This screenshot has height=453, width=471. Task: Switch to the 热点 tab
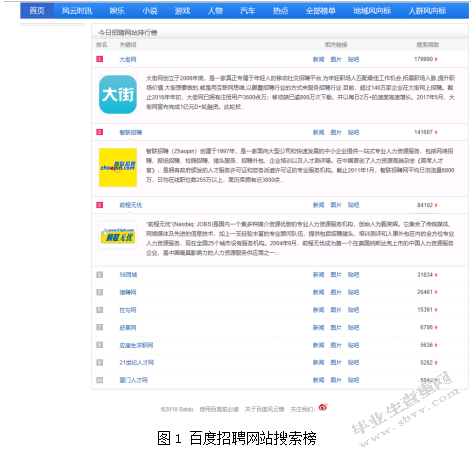coord(280,11)
